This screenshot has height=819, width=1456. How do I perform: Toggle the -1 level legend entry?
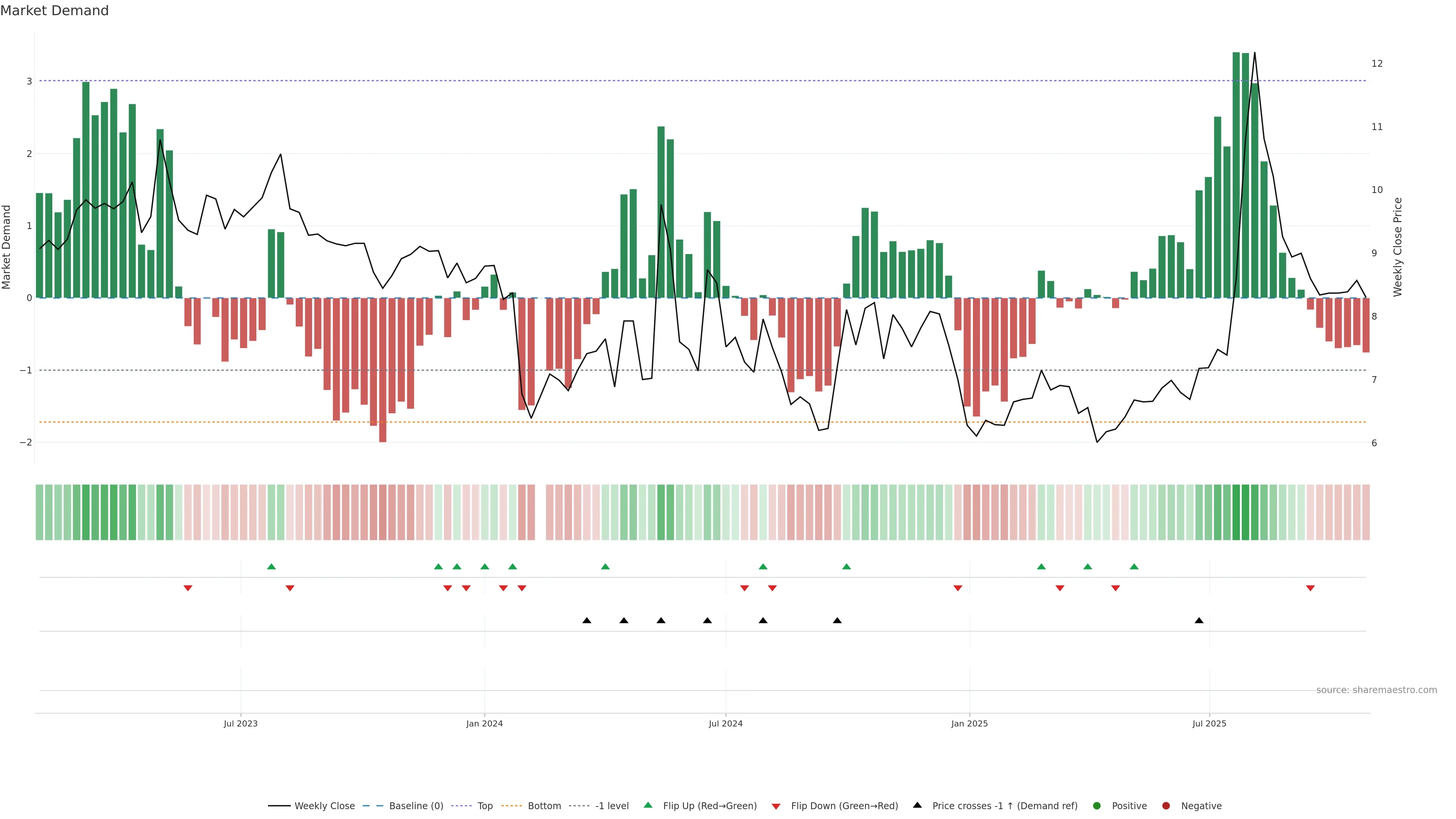[x=612, y=805]
